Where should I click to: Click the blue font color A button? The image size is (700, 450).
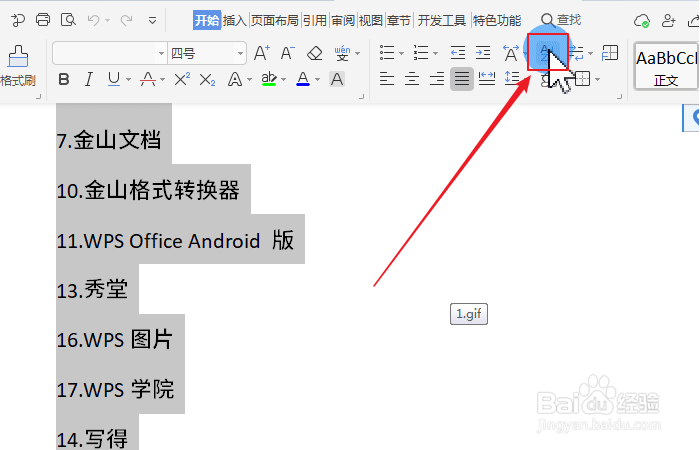(x=303, y=79)
